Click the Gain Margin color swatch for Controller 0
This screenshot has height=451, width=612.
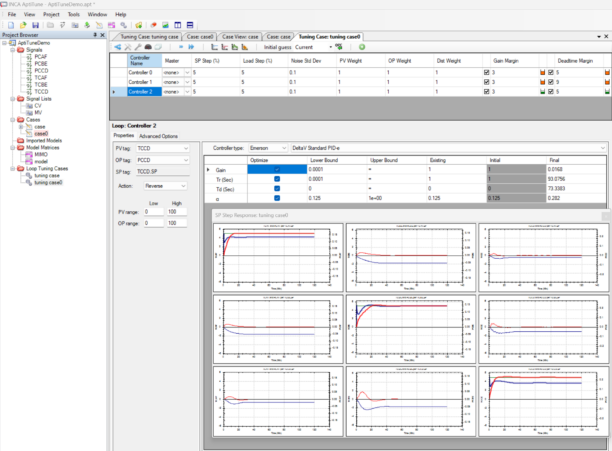pos(544,73)
